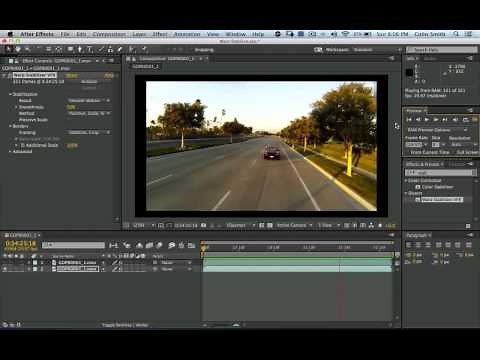Toggle fx switch for Warp Stabilizer VFX
Image resolution: width=480 pixels, height=360 pixels.
point(9,75)
